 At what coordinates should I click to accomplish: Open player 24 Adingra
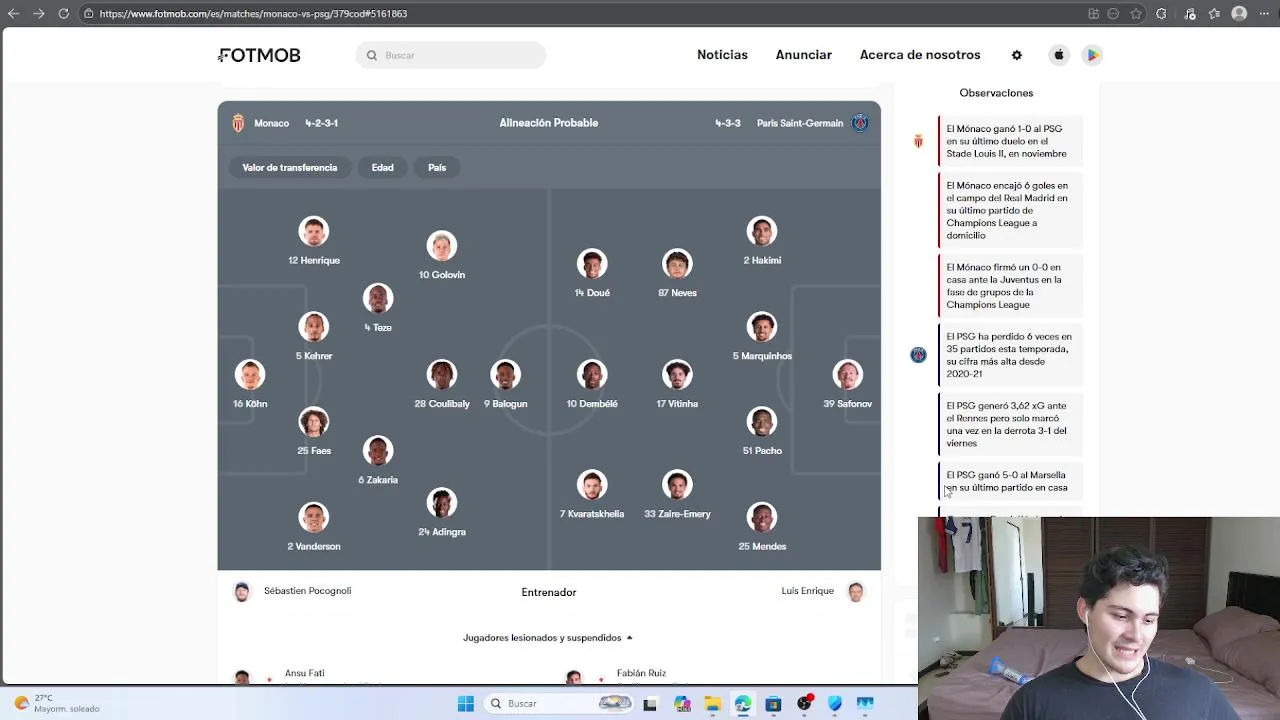(442, 513)
